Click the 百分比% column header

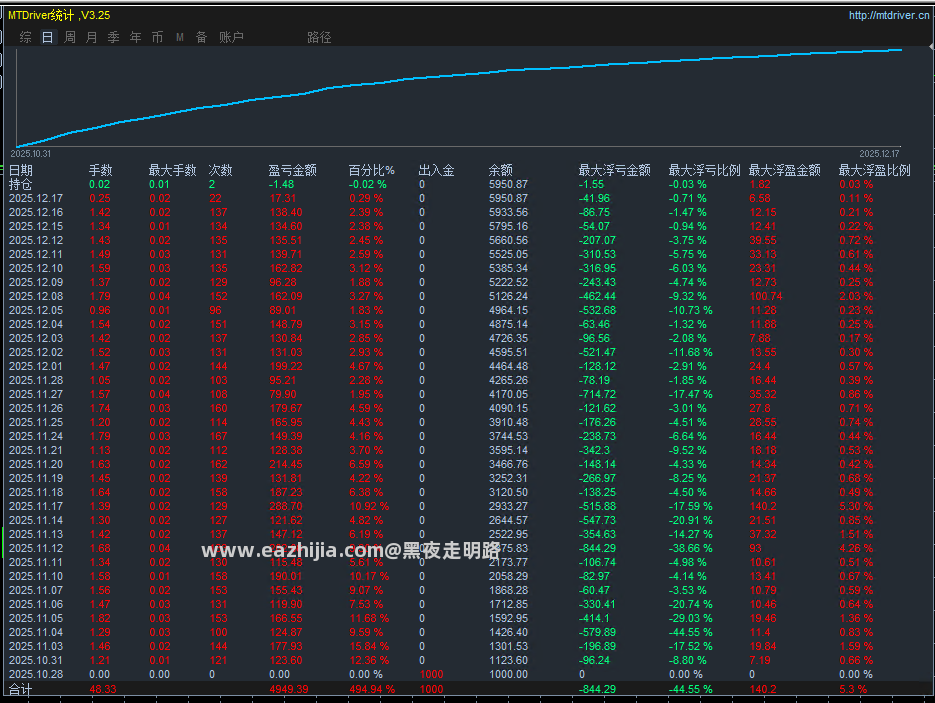(371, 170)
